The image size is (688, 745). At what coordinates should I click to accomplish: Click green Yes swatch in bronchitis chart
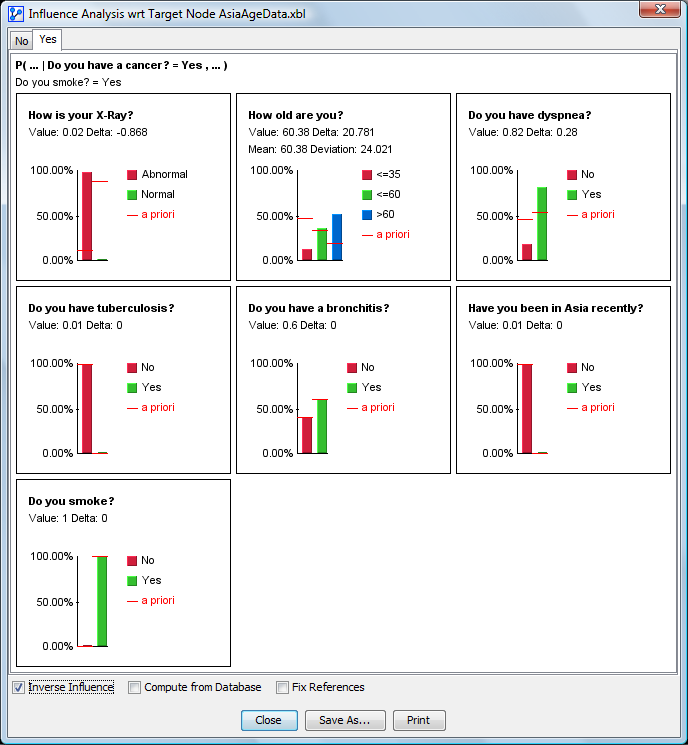pyautogui.click(x=352, y=387)
